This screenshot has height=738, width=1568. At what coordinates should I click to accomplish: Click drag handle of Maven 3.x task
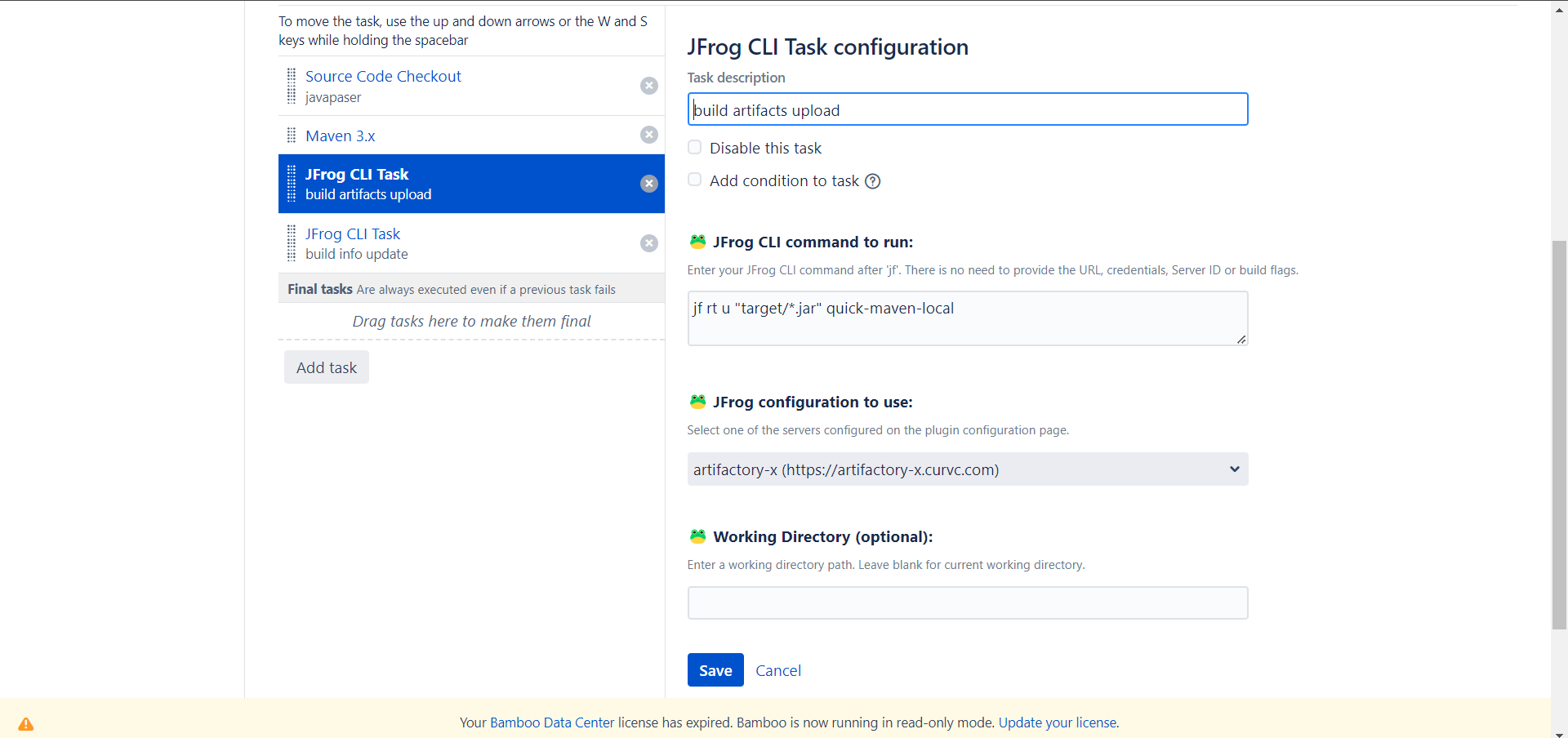pyautogui.click(x=292, y=135)
